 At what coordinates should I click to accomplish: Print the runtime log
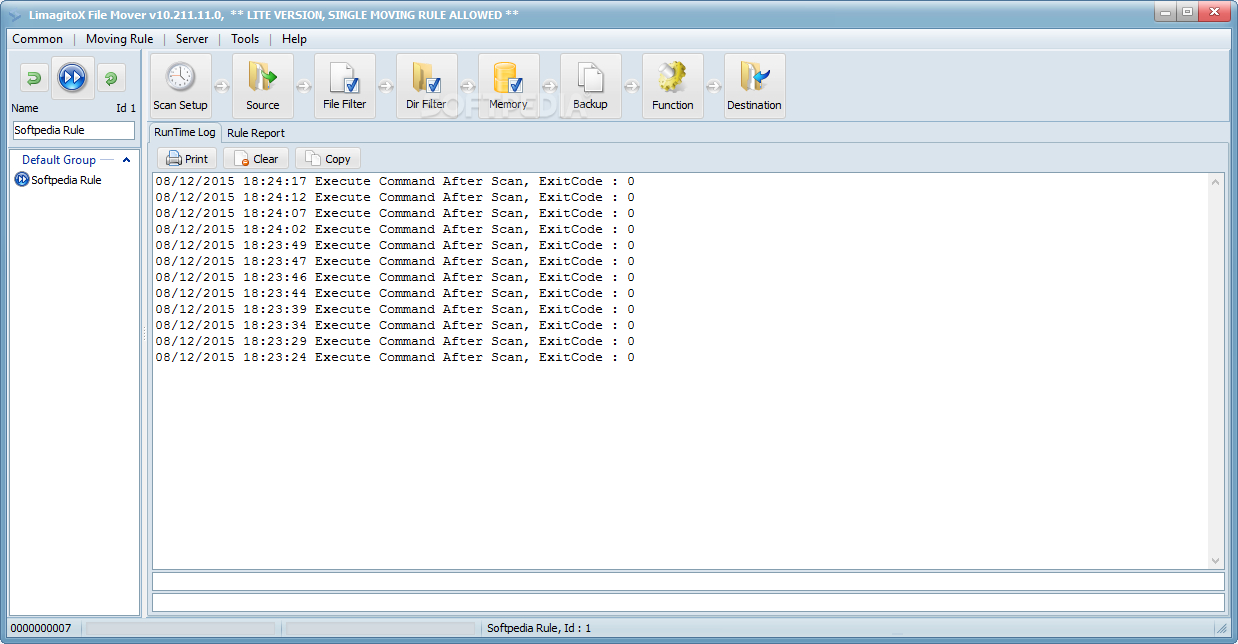point(187,159)
